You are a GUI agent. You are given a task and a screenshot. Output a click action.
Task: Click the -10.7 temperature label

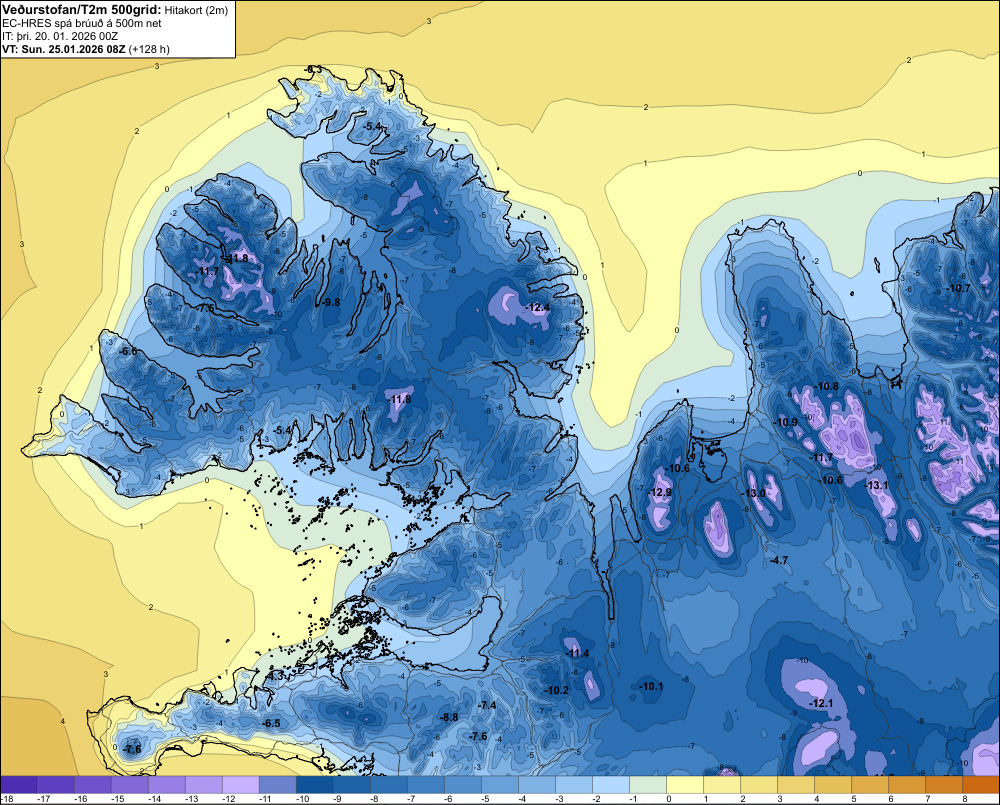959,288
